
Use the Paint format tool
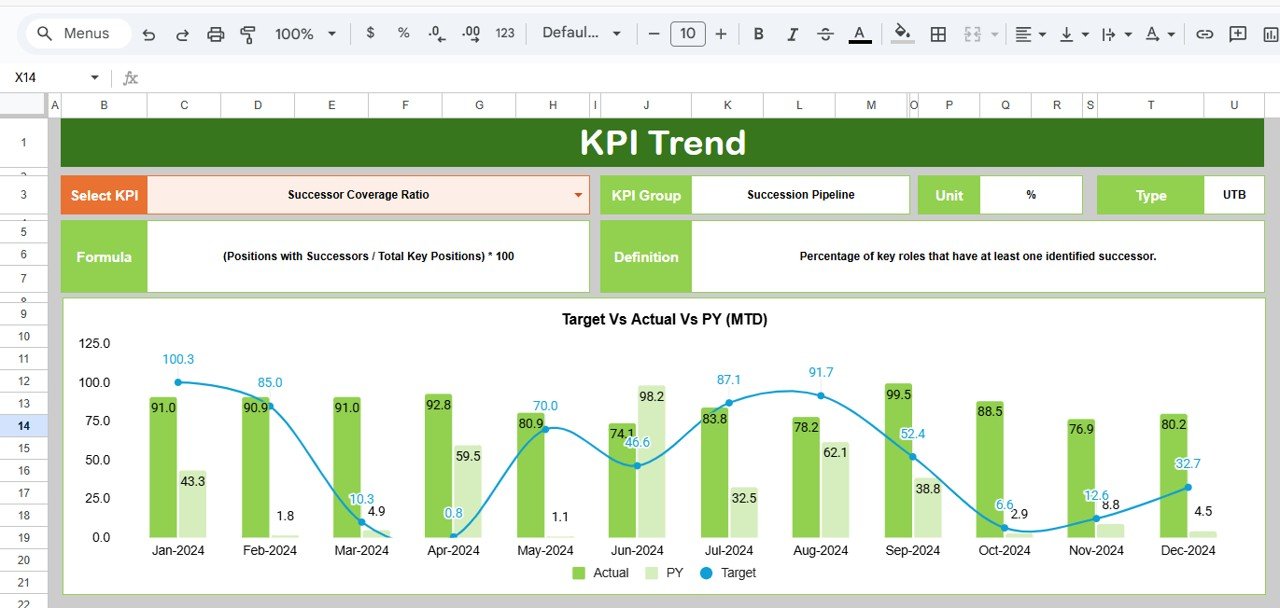tap(246, 33)
